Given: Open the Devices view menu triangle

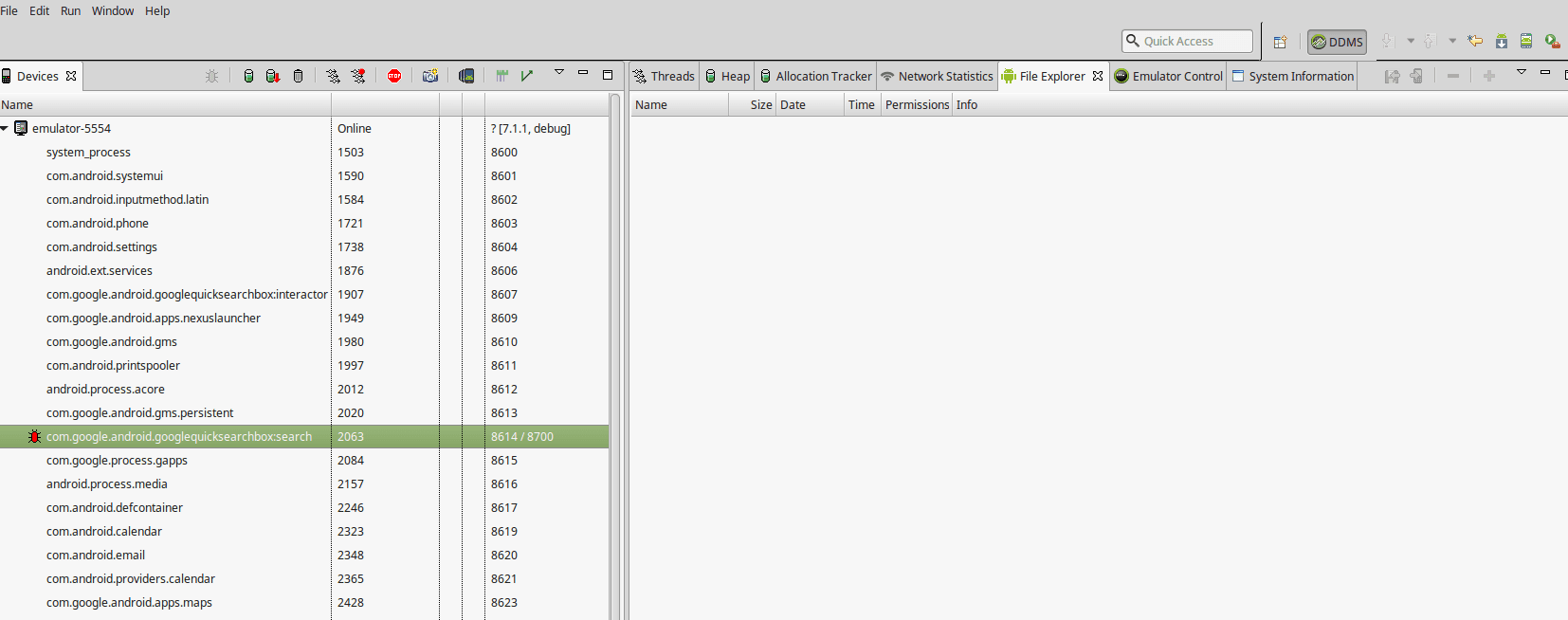Looking at the screenshot, I should tap(559, 73).
